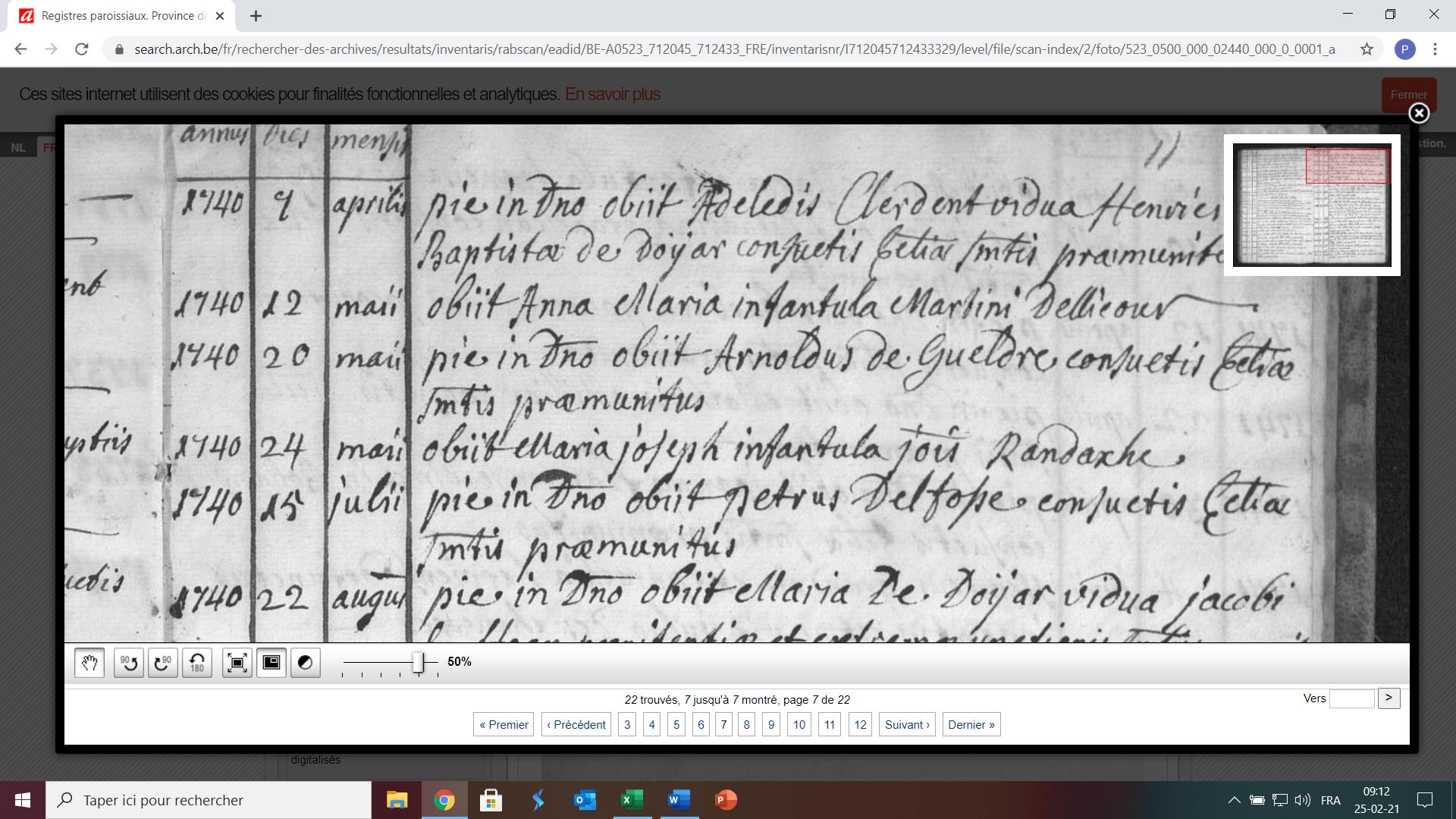
Task: Click the Vers page number field
Action: pos(1351,698)
